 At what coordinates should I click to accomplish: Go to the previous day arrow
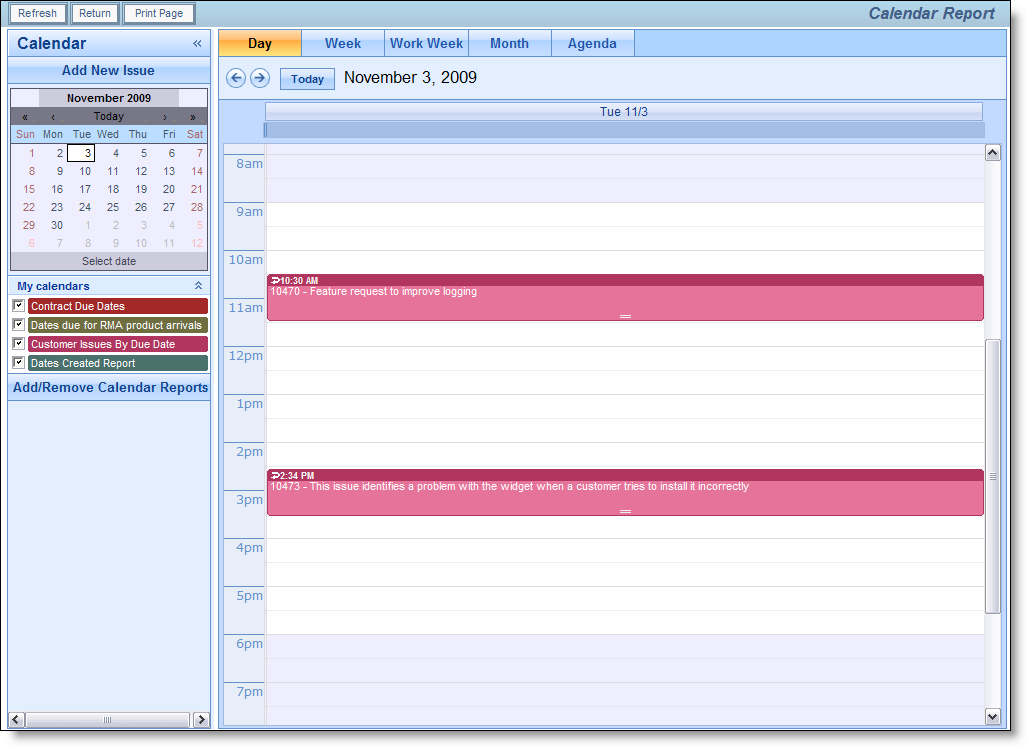[x=236, y=78]
